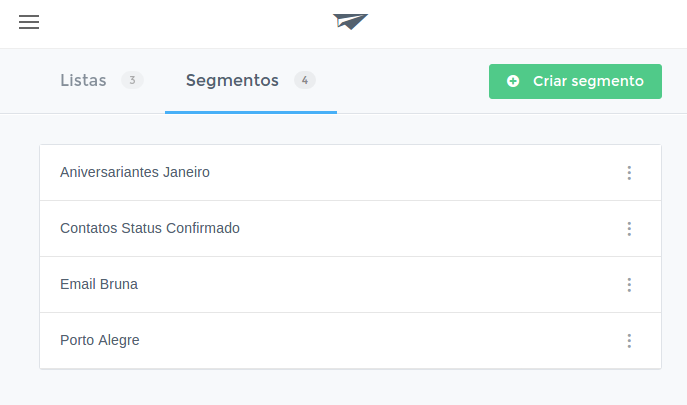Open the Contatos Status Confirmado segment
The image size is (687, 405).
[150, 228]
